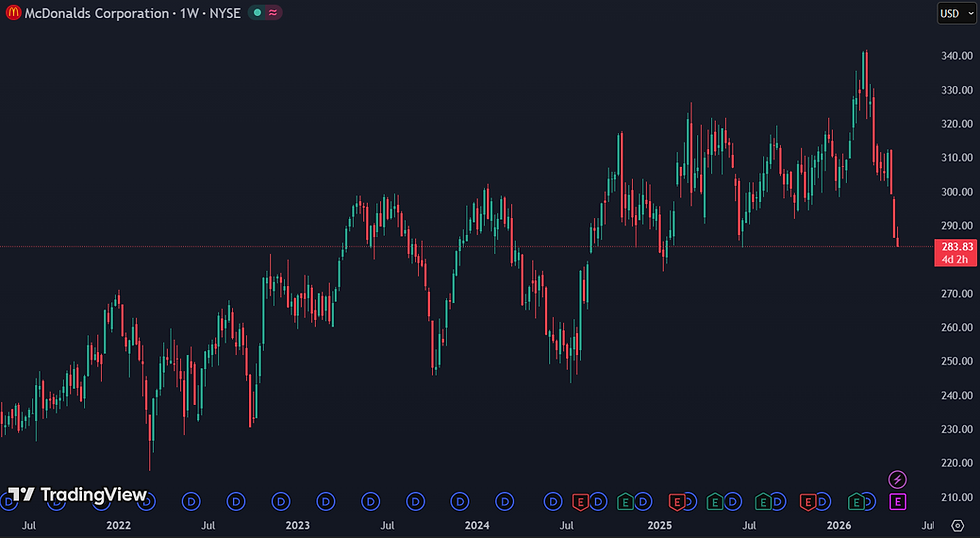This screenshot has height=538, width=980.
Task: Click dividend marker just after 2023 label
Action: (x=326, y=501)
